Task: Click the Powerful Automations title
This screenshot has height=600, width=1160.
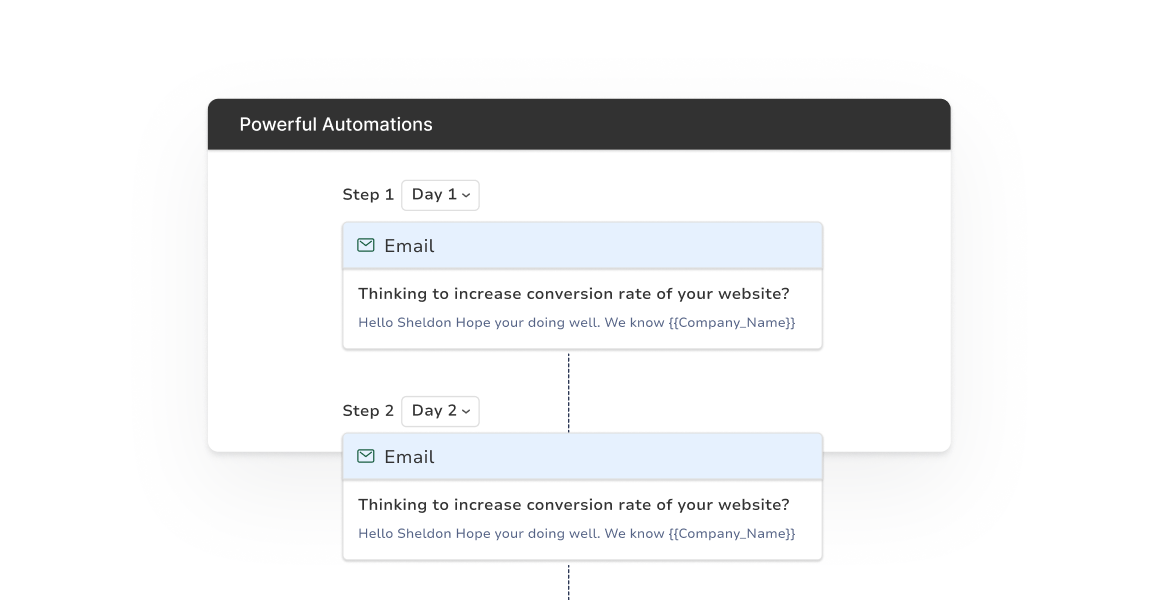Action: [x=336, y=124]
